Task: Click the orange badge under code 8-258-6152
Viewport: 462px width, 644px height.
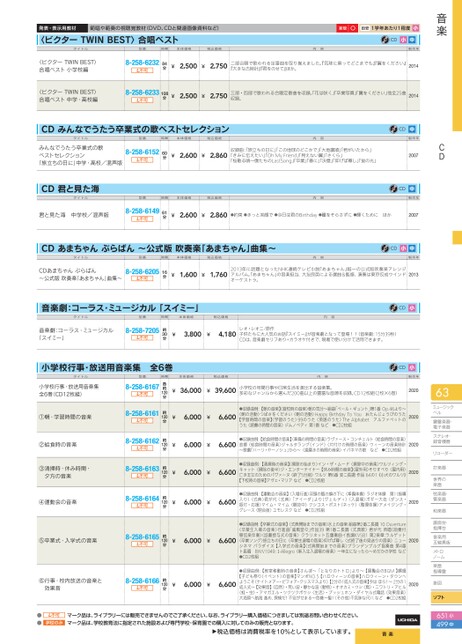Action: (142, 160)
